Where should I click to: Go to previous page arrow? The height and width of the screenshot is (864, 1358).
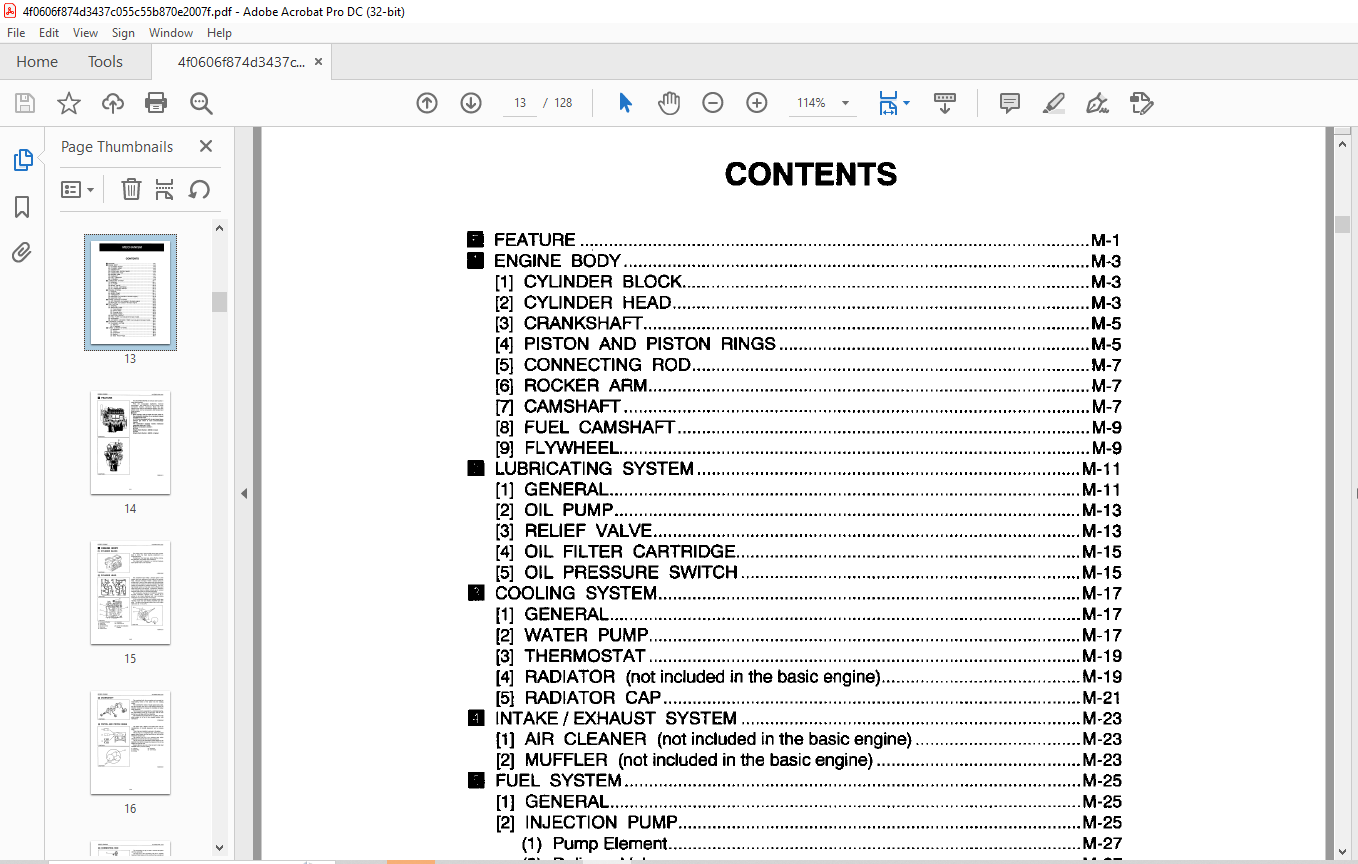point(427,103)
